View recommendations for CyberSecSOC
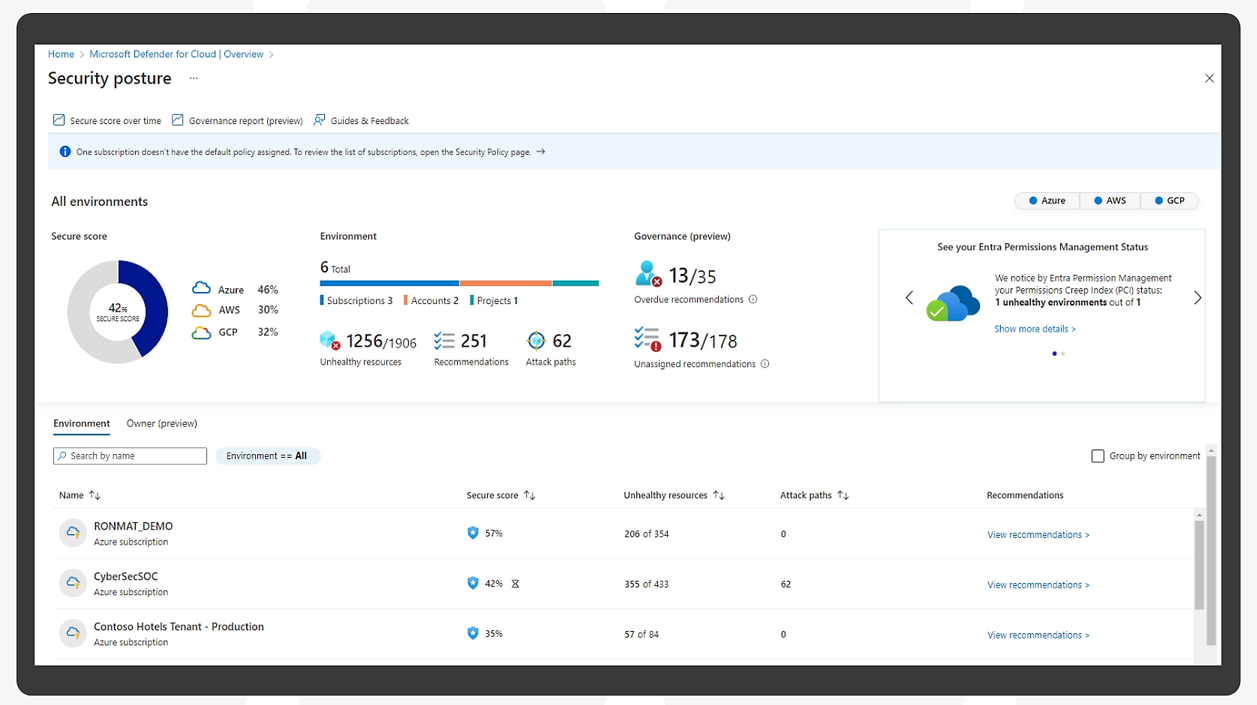The width and height of the screenshot is (1257, 705). 1038,585
